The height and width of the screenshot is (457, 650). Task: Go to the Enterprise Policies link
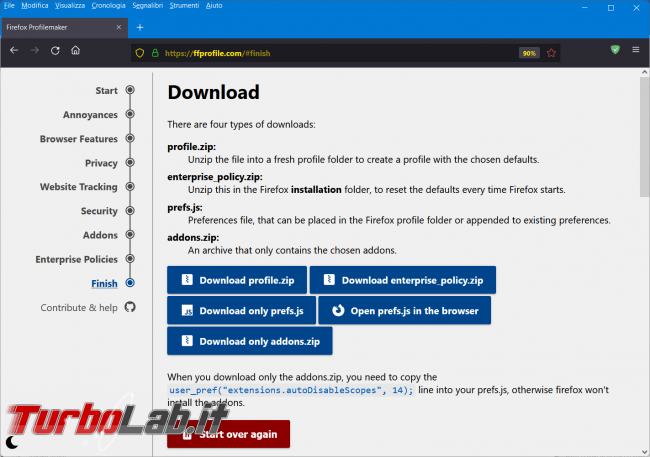77,259
